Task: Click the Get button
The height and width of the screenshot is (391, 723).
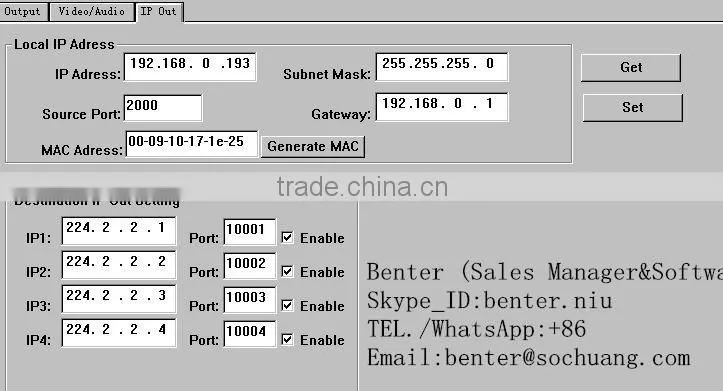Action: (x=631, y=67)
